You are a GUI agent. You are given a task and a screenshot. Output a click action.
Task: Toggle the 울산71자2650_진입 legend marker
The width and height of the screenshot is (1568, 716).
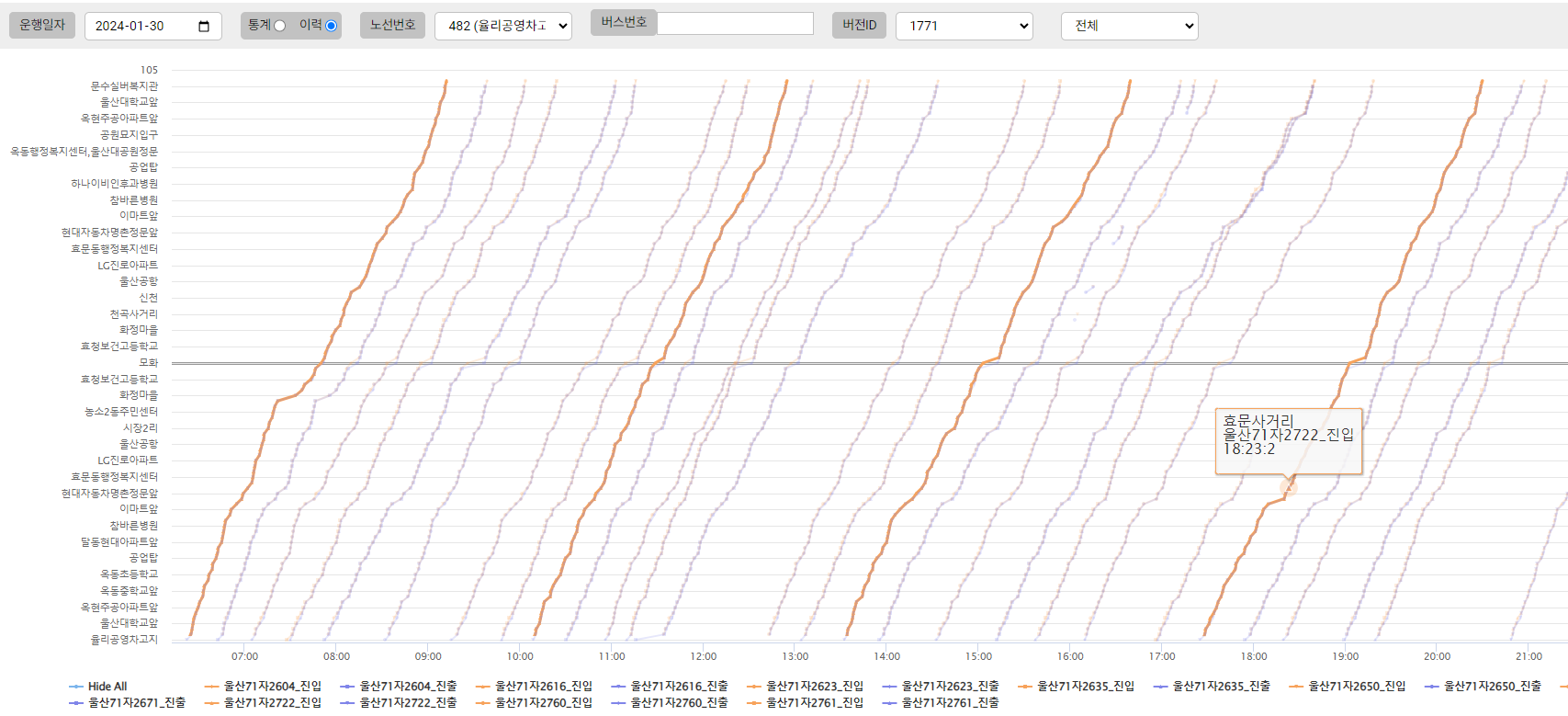1297,687
